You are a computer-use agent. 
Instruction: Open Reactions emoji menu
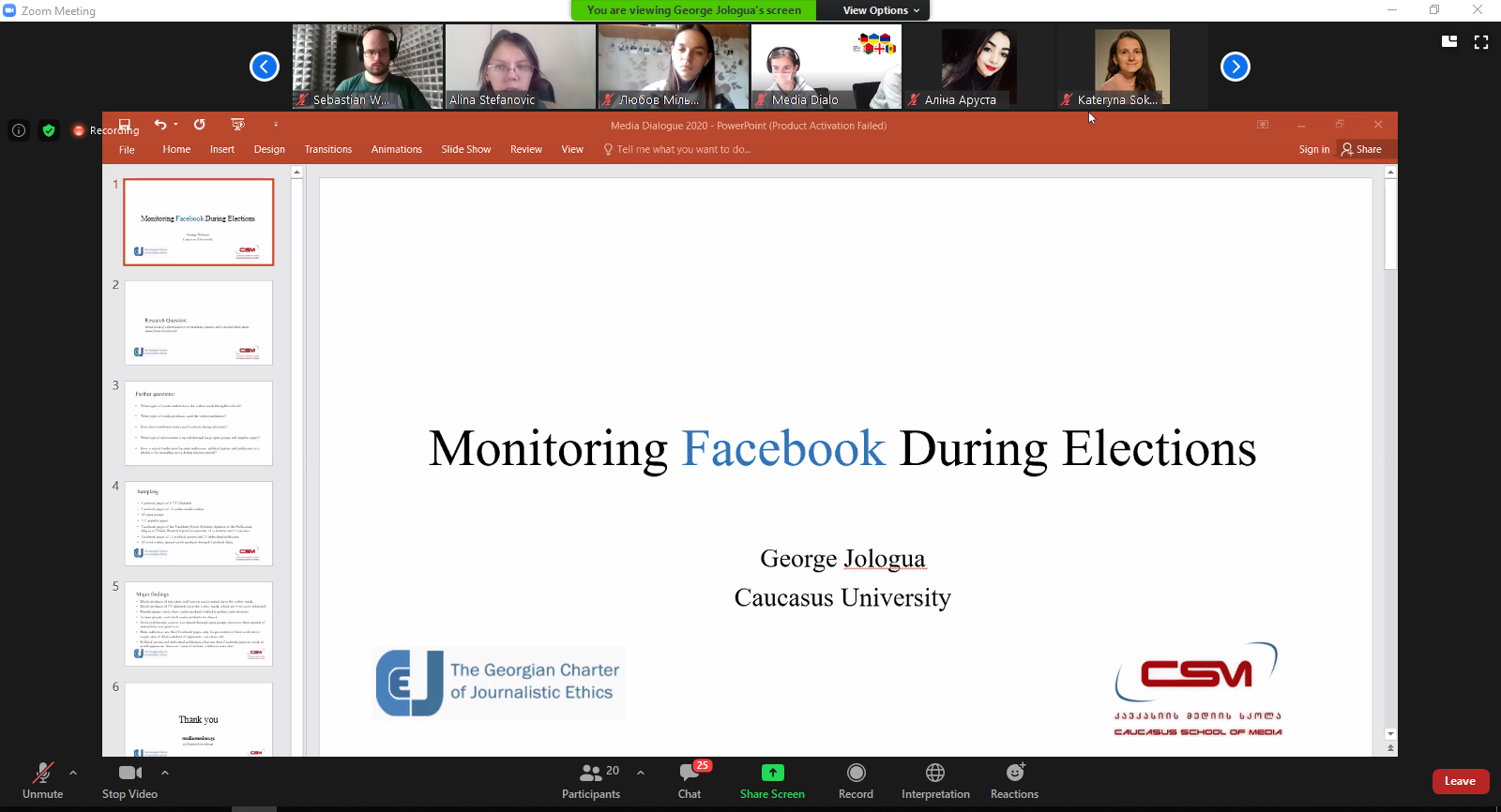pyautogui.click(x=1014, y=780)
